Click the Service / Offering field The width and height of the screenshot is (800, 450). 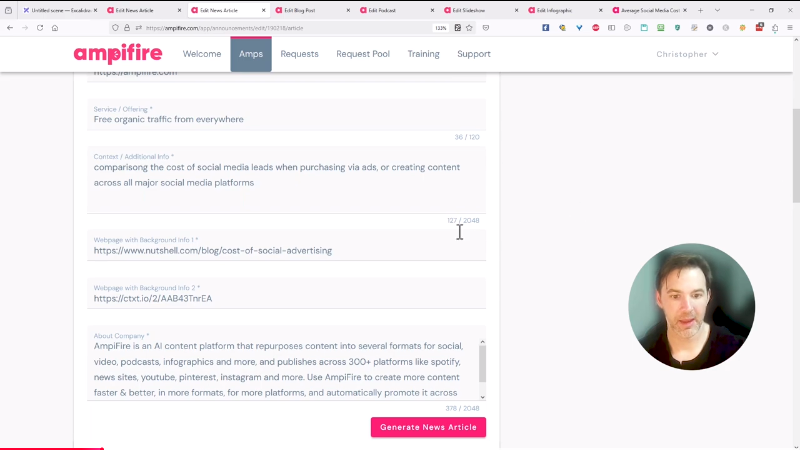click(x=286, y=115)
